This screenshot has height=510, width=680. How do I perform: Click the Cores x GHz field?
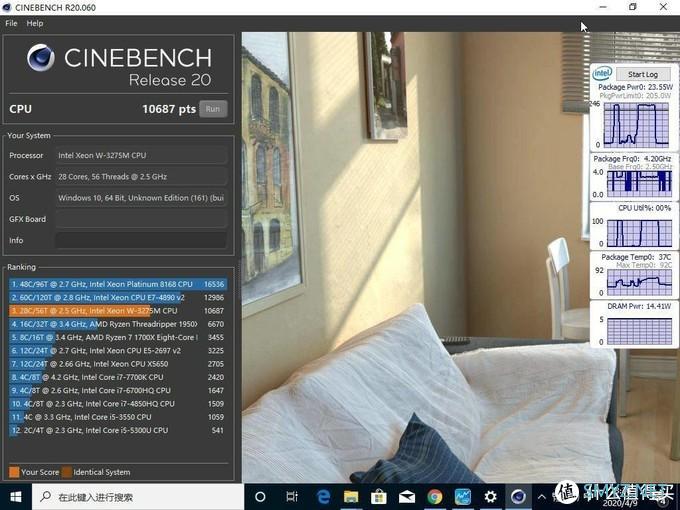[x=141, y=177]
